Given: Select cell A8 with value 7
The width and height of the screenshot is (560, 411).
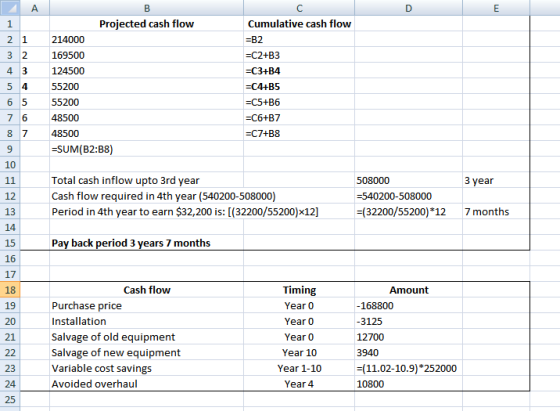Looking at the screenshot, I should pos(35,133).
